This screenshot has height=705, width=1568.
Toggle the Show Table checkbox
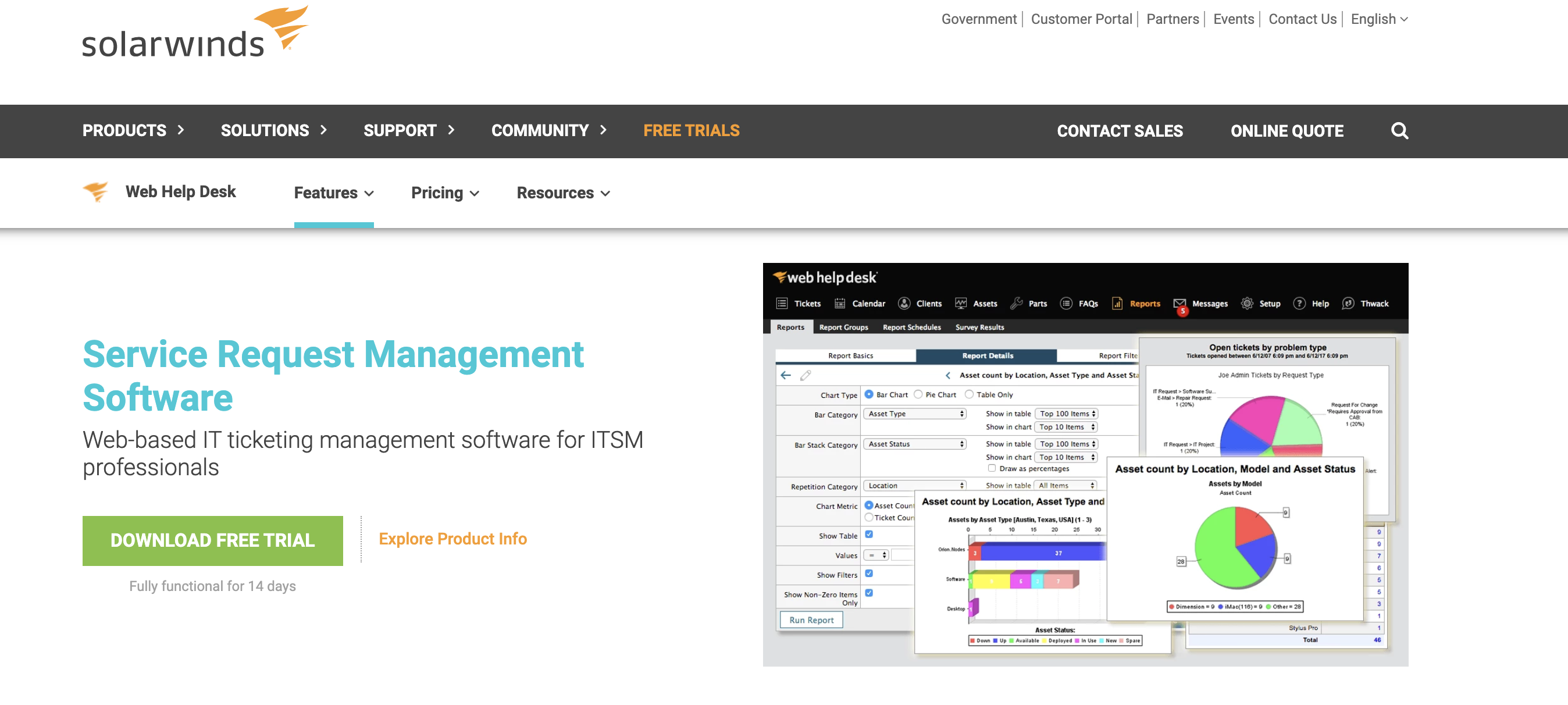869,535
